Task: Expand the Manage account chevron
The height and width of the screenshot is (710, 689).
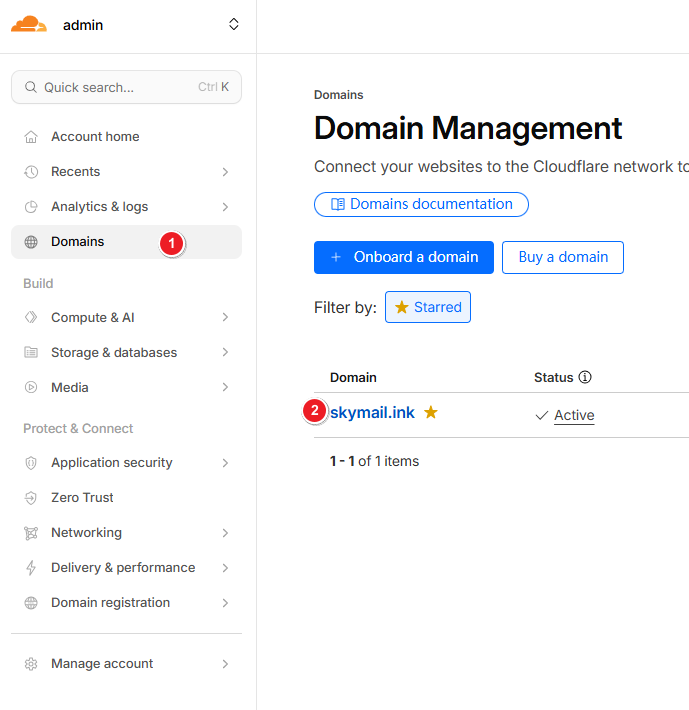Action: 225,664
